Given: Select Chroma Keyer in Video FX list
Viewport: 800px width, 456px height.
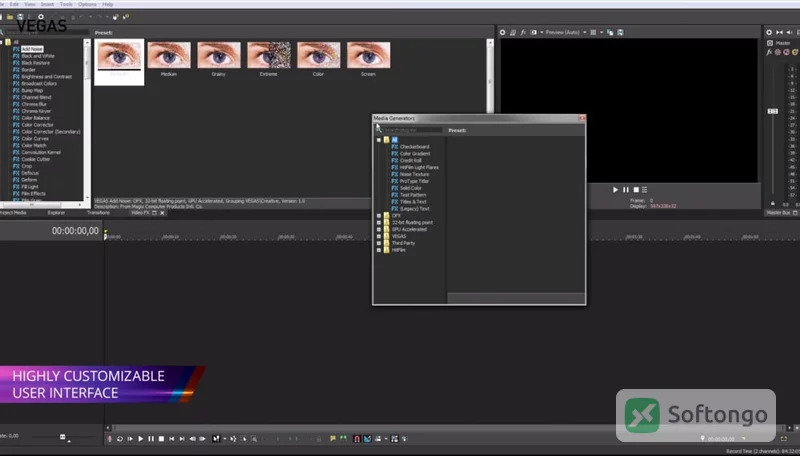Looking at the screenshot, I should pos(36,111).
